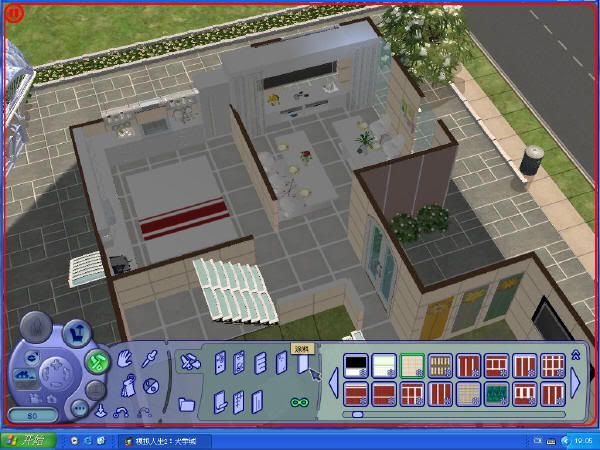Choose the fourth top-row wall category icon
This screenshot has width=600, height=450.
pos(281,362)
